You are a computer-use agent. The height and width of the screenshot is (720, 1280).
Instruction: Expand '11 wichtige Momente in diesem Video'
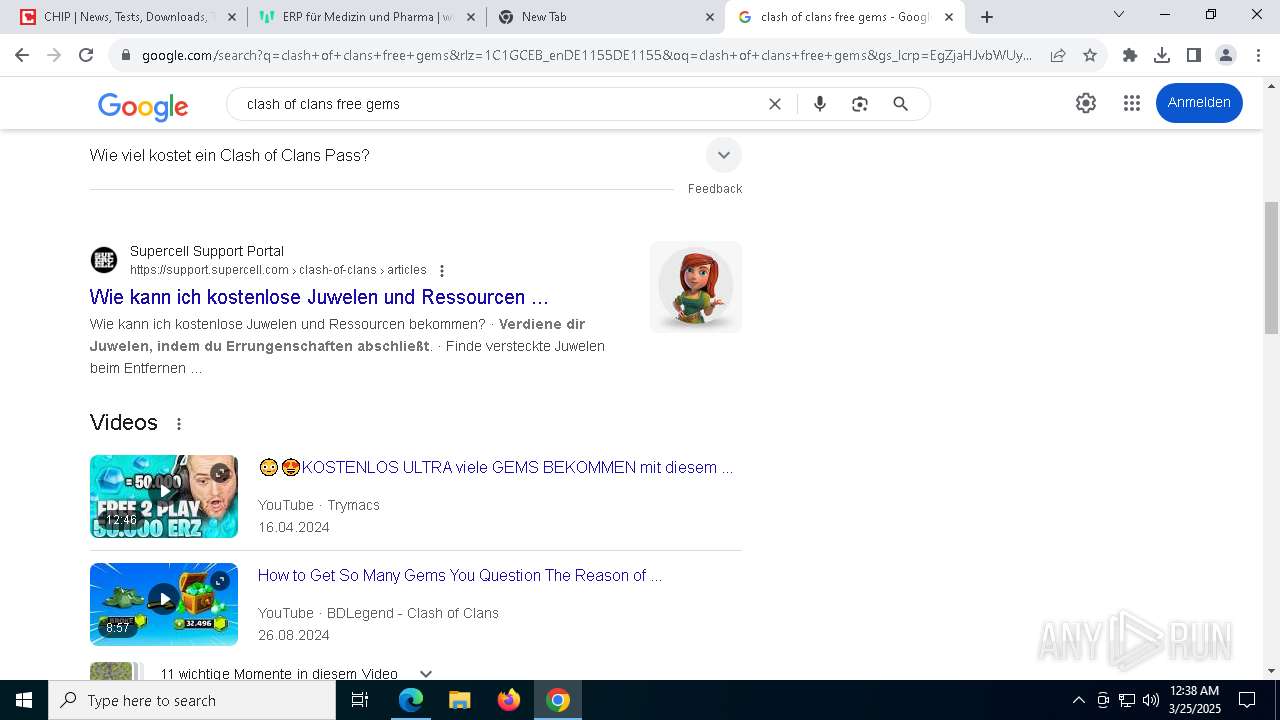pyautogui.click(x=426, y=674)
